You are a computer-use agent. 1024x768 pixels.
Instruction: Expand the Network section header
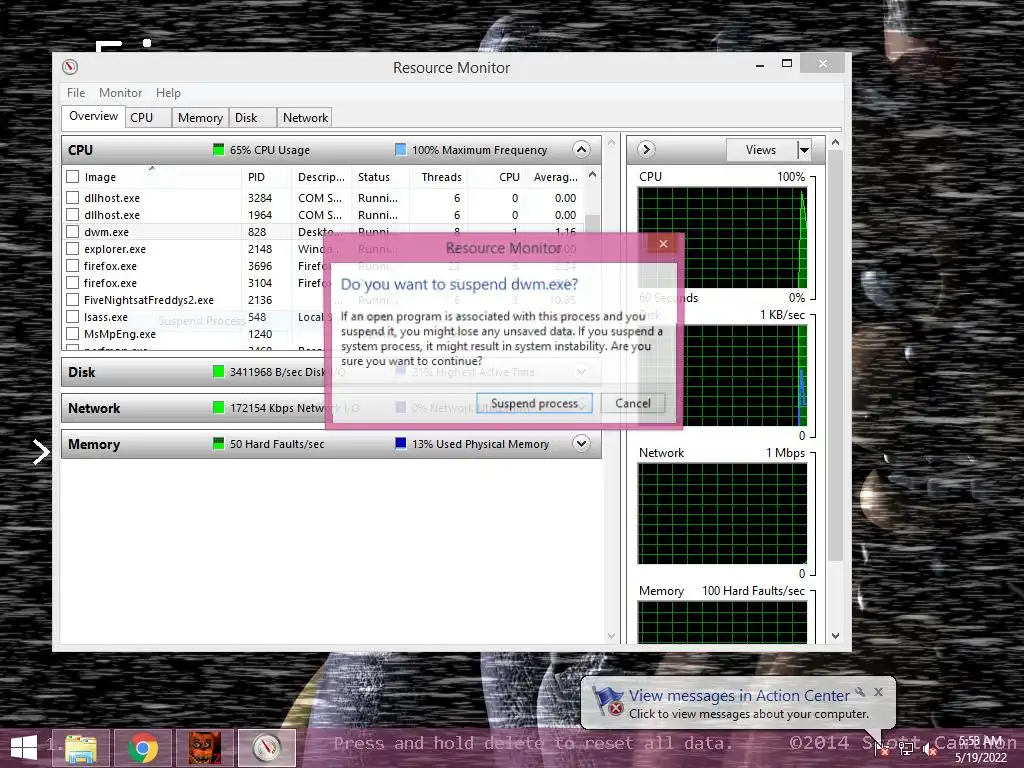[331, 408]
